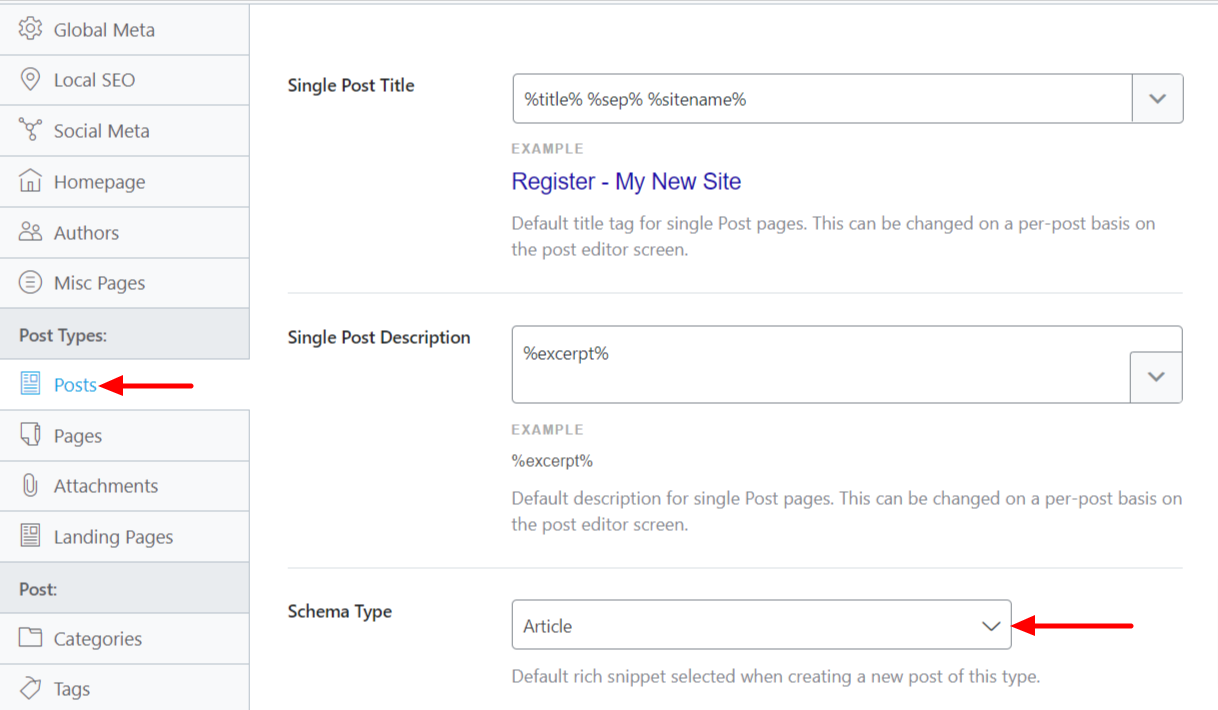1218x710 pixels.
Task: Click the Landing Pages icon
Action: click(31, 536)
